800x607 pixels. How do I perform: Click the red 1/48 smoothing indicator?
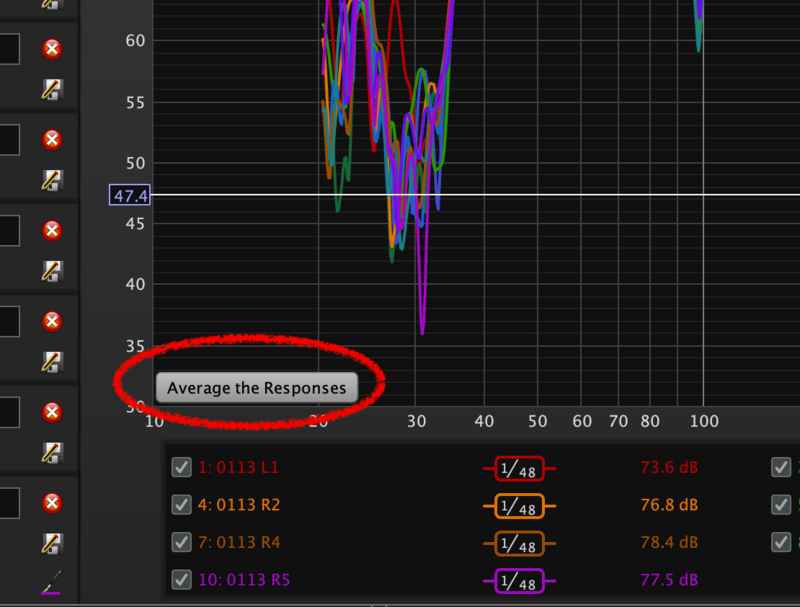pyautogui.click(x=519, y=468)
